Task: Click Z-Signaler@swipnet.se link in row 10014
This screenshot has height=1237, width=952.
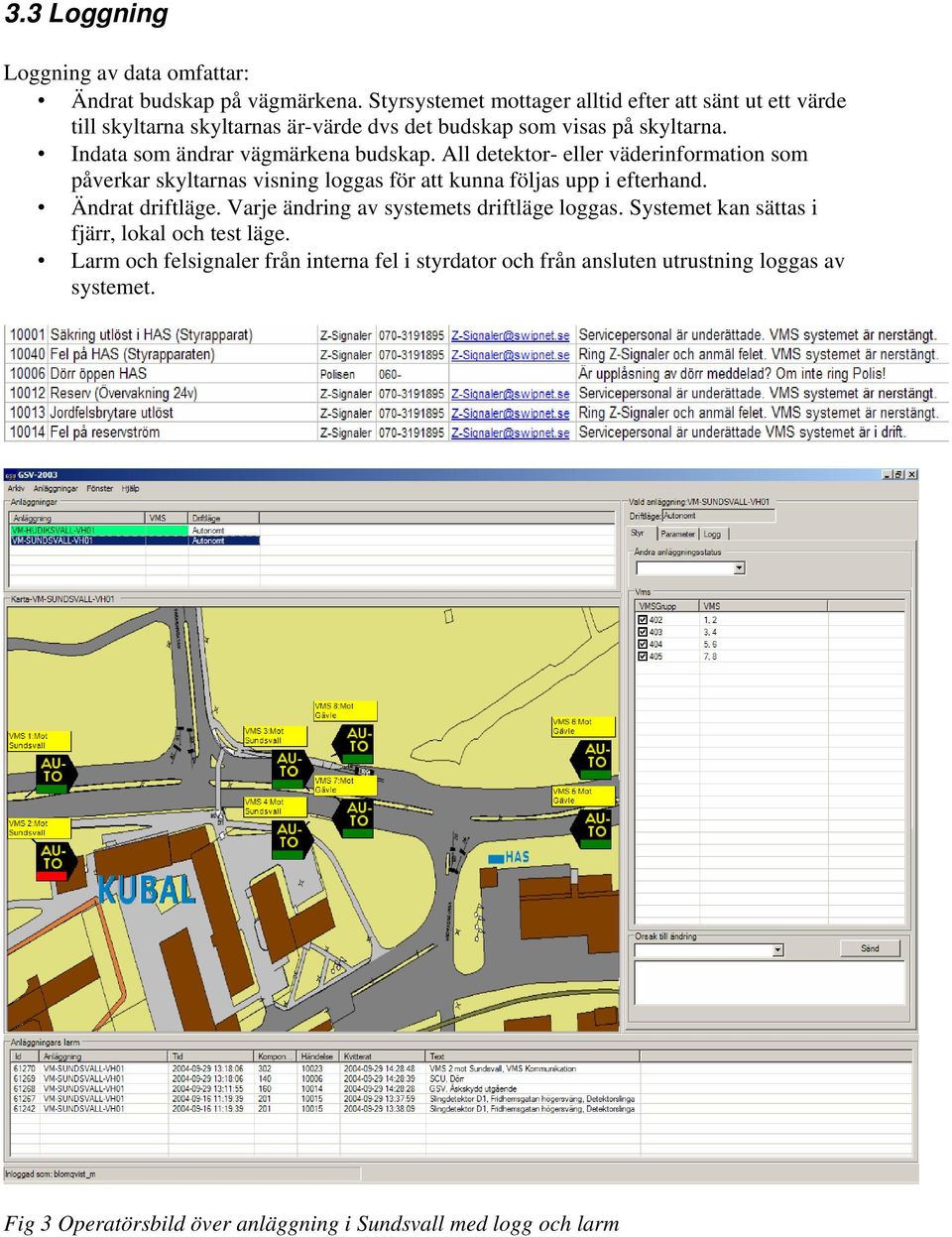Action: [x=511, y=433]
